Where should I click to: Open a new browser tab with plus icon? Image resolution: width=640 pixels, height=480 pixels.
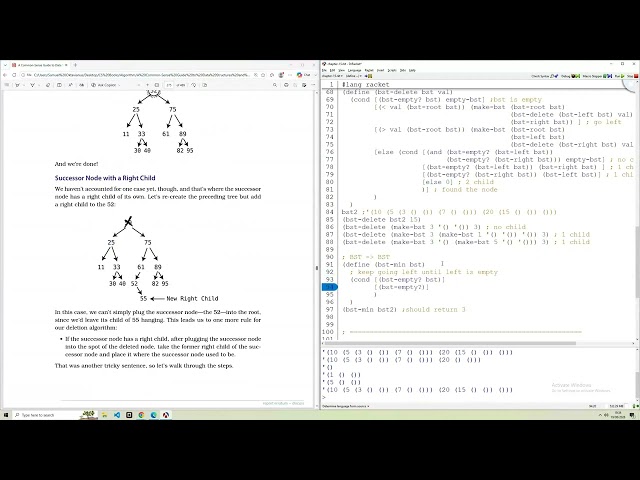(75, 65)
